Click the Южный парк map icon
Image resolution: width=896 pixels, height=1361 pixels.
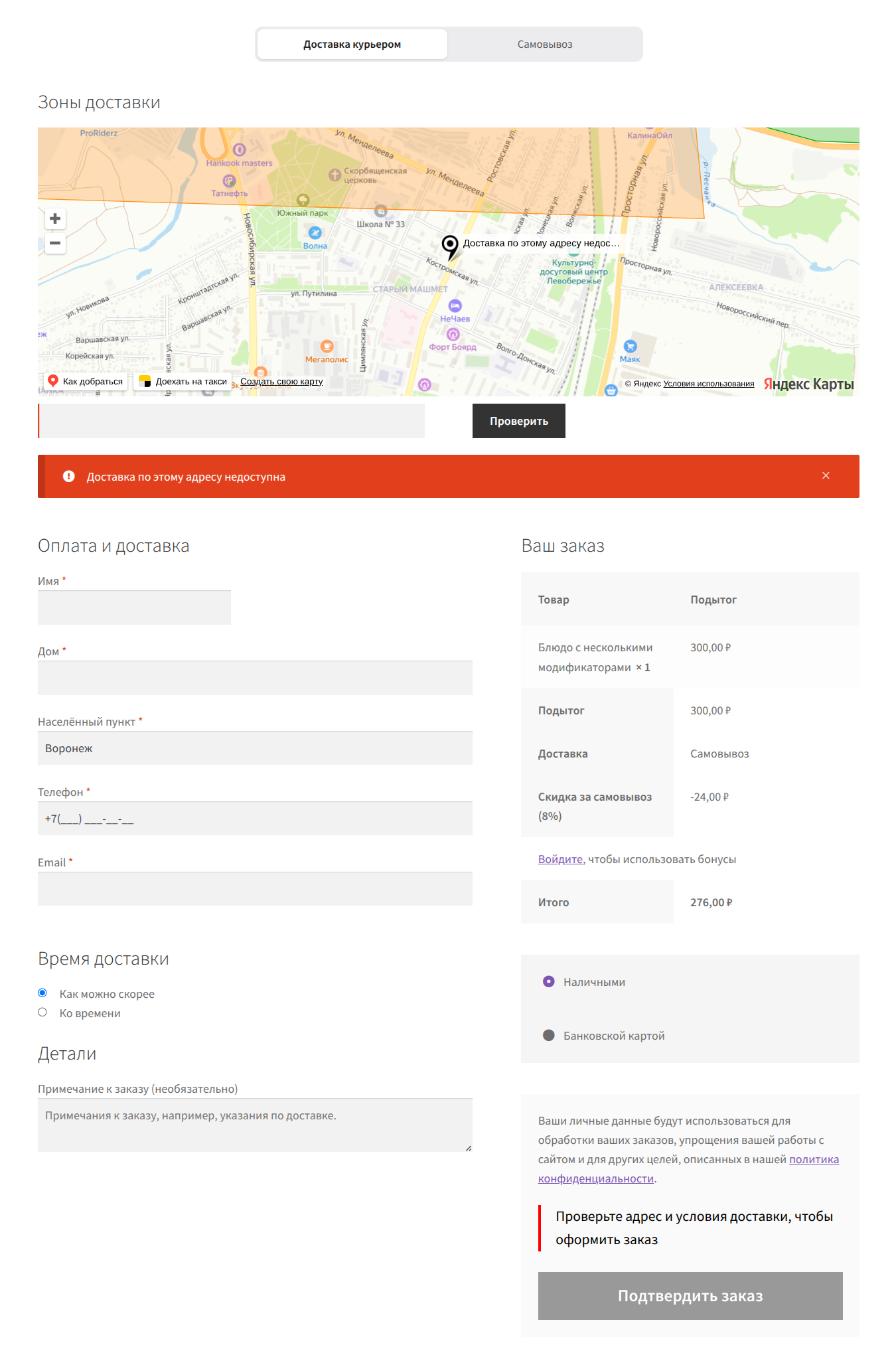point(303,200)
